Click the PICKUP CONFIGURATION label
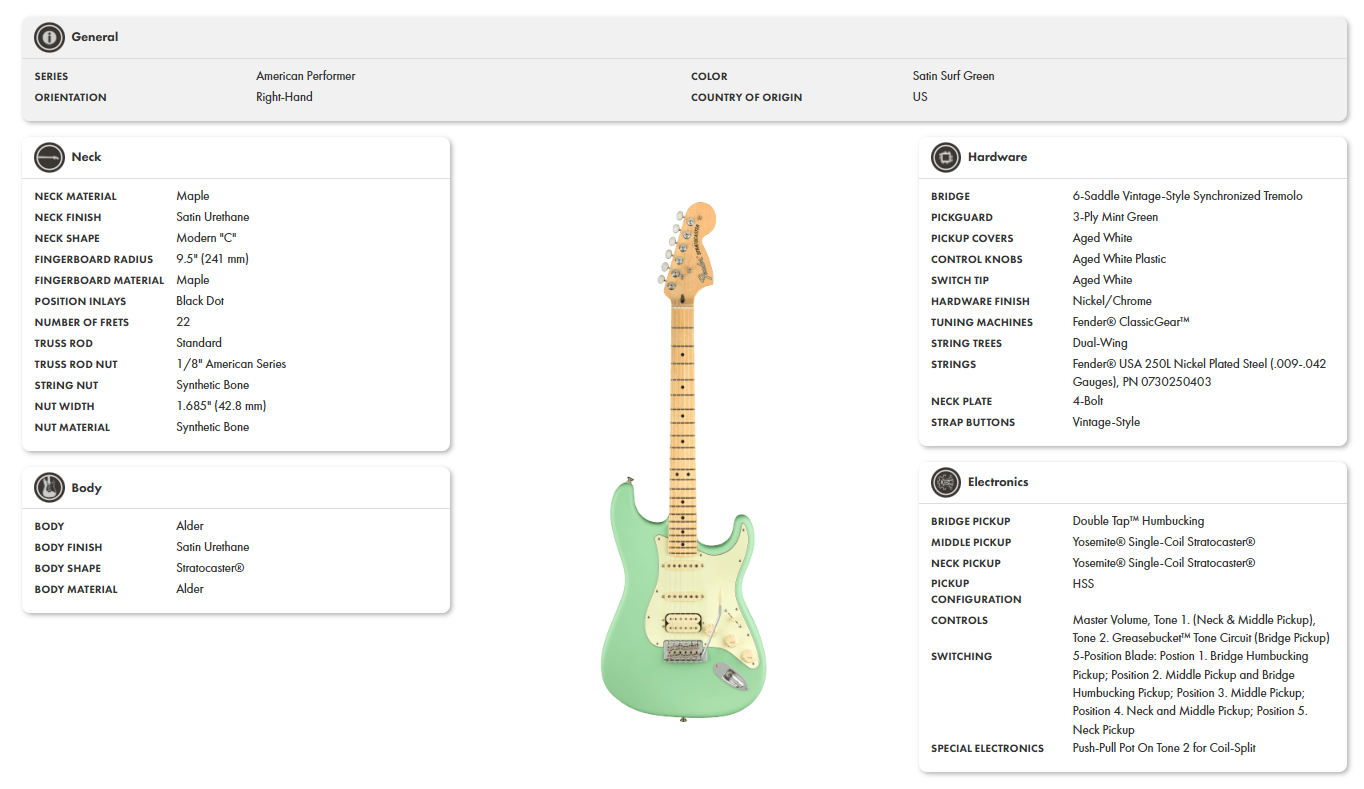The height and width of the screenshot is (789, 1364). pos(976,591)
